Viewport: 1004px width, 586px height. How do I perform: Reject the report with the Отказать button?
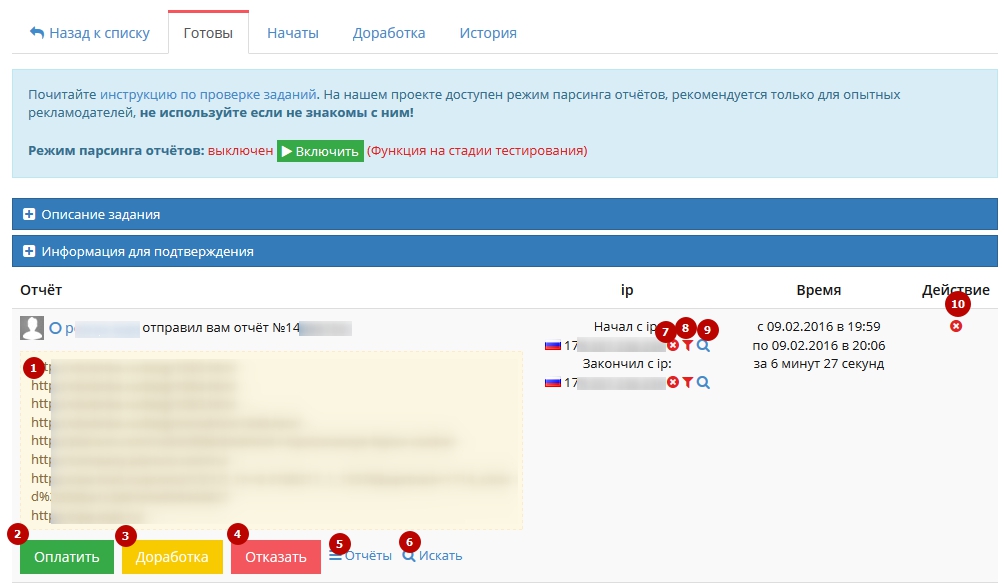tap(276, 557)
